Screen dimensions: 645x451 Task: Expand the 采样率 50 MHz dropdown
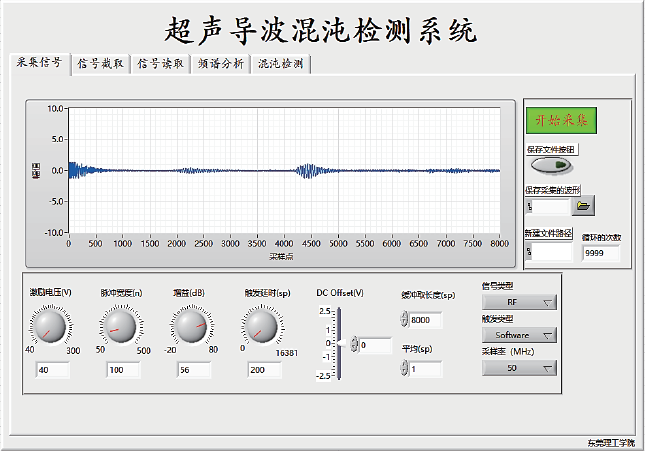[518, 368]
